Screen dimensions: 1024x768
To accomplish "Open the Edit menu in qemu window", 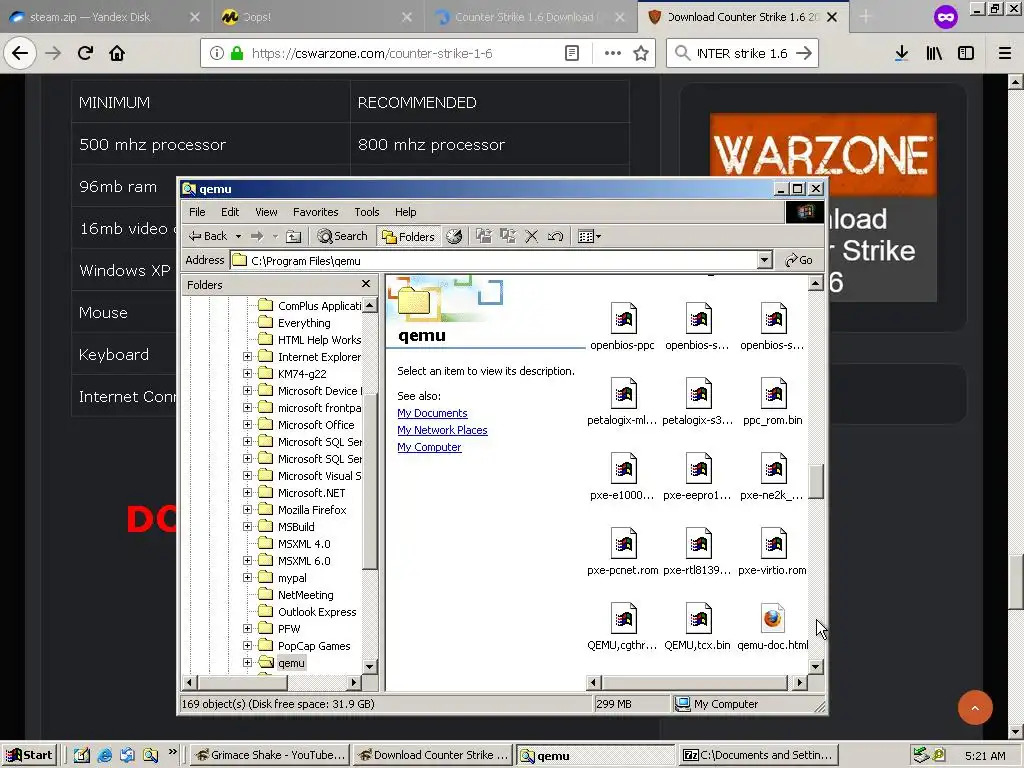I will (x=230, y=212).
